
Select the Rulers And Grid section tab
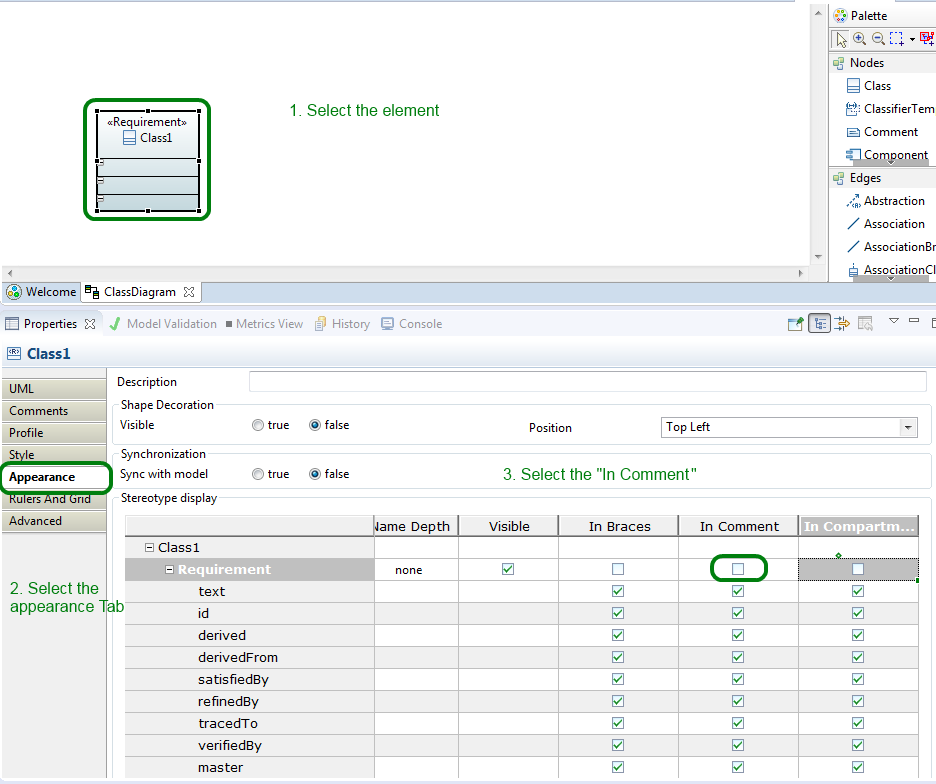click(54, 499)
